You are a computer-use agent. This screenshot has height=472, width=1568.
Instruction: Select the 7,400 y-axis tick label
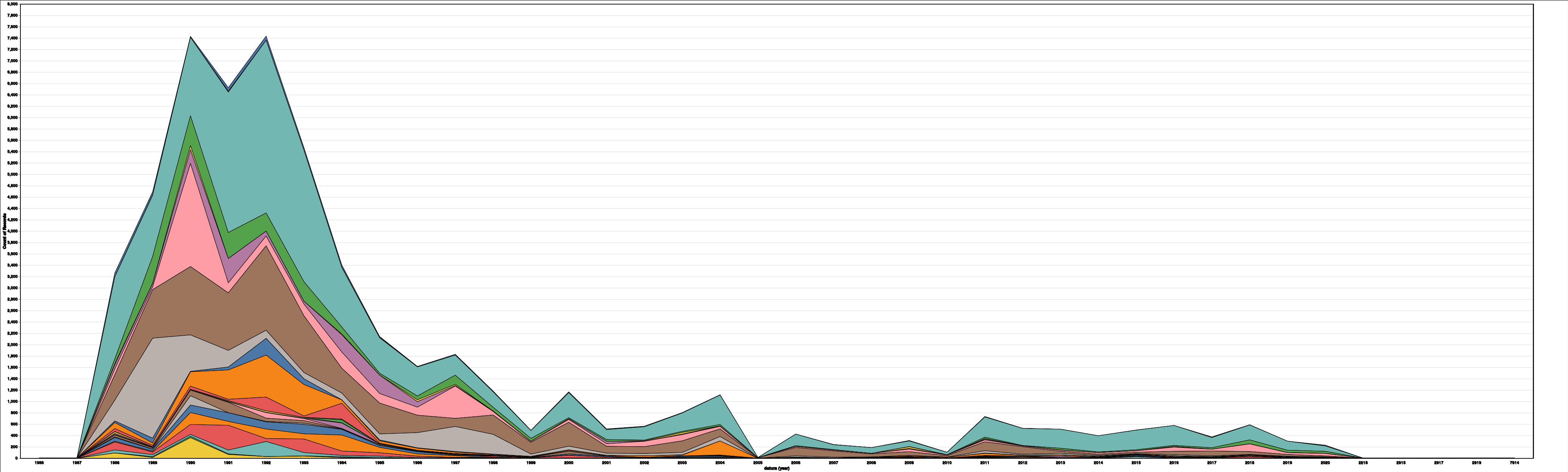tap(12, 38)
